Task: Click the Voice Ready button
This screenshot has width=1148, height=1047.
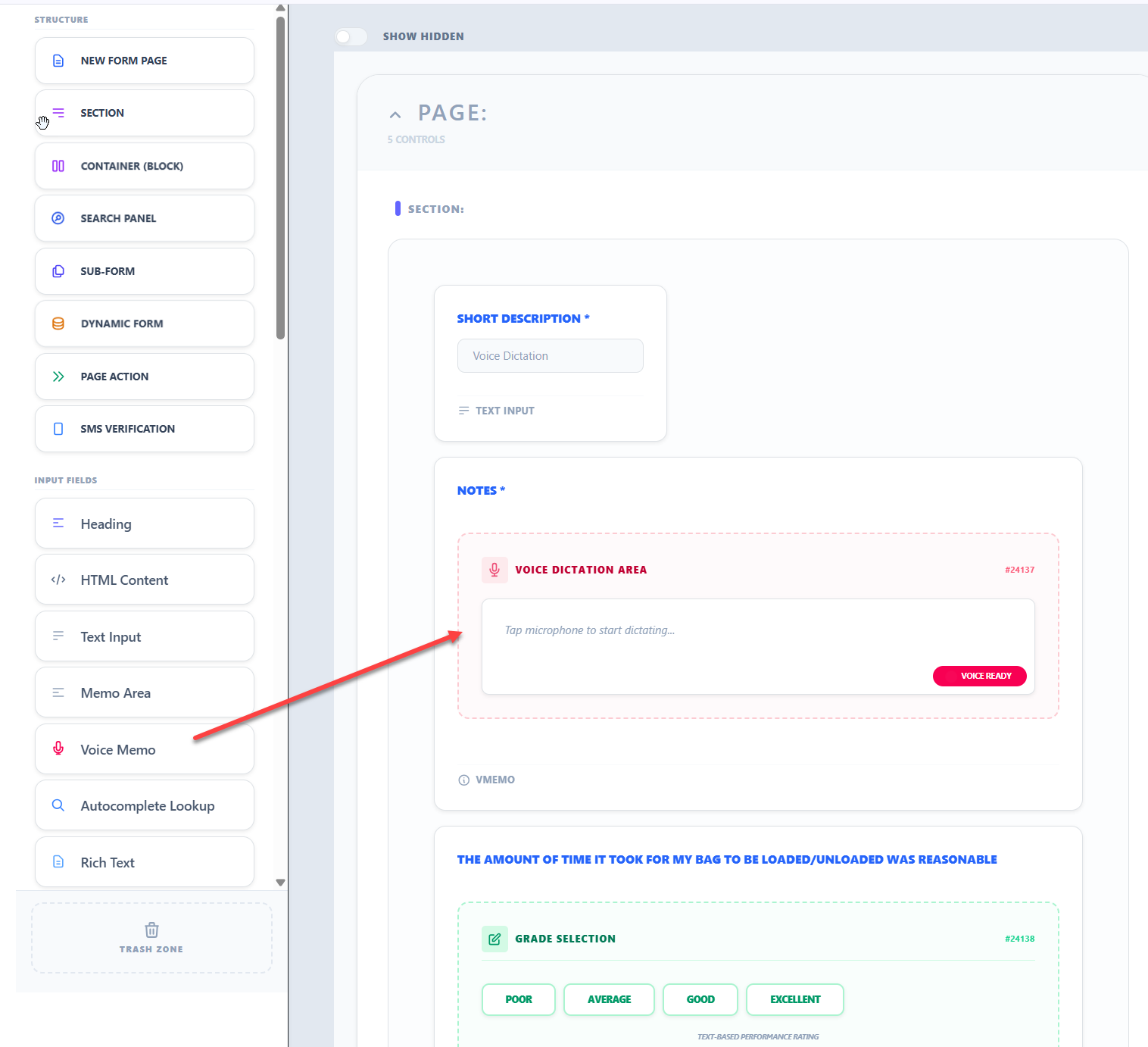Action: point(979,676)
